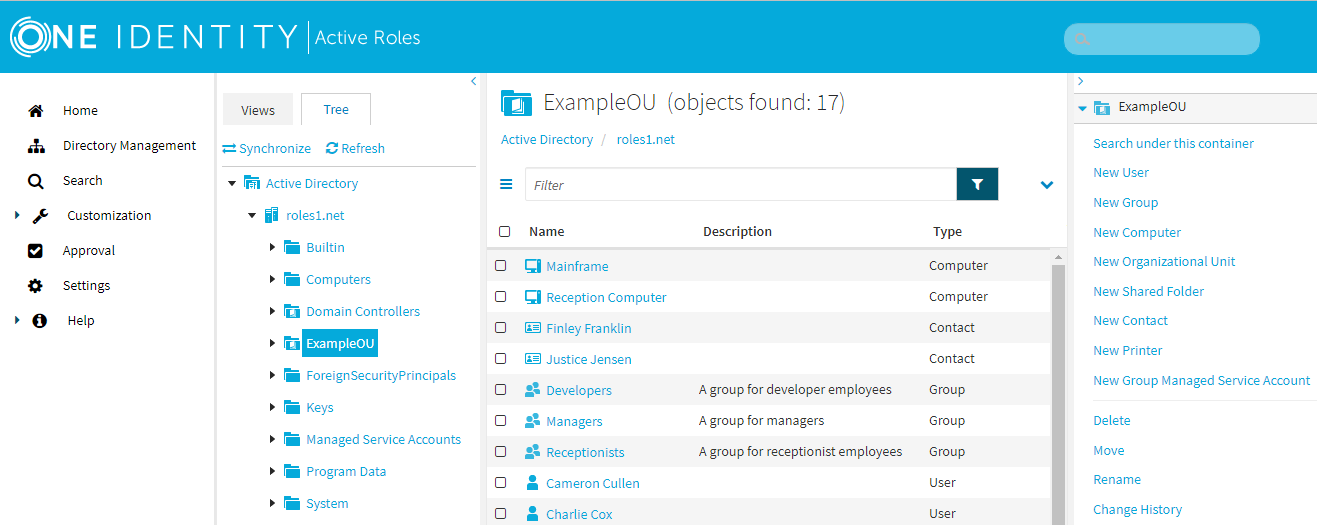This screenshot has width=1317, height=525.
Task: Click the Help info icon
Action: (x=40, y=321)
